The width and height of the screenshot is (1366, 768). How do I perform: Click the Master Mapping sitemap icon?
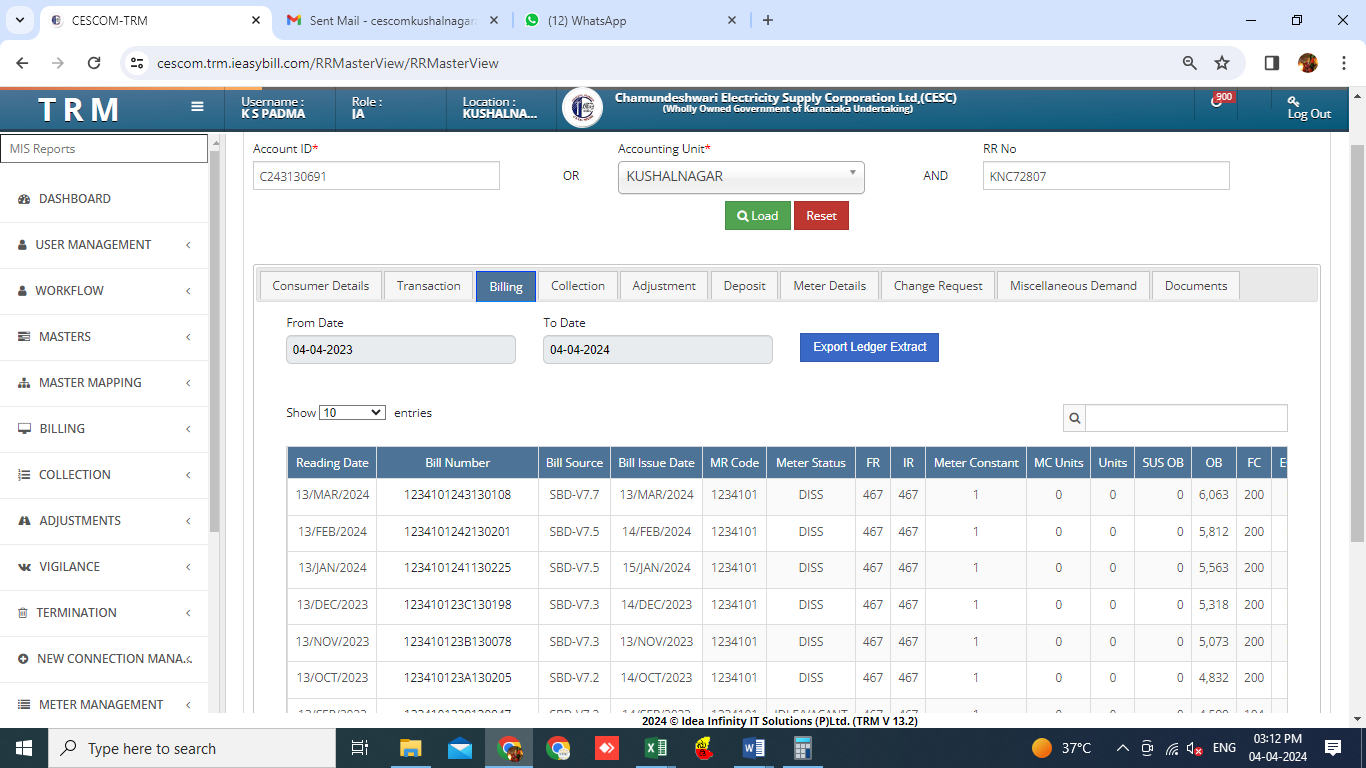tap(24, 383)
